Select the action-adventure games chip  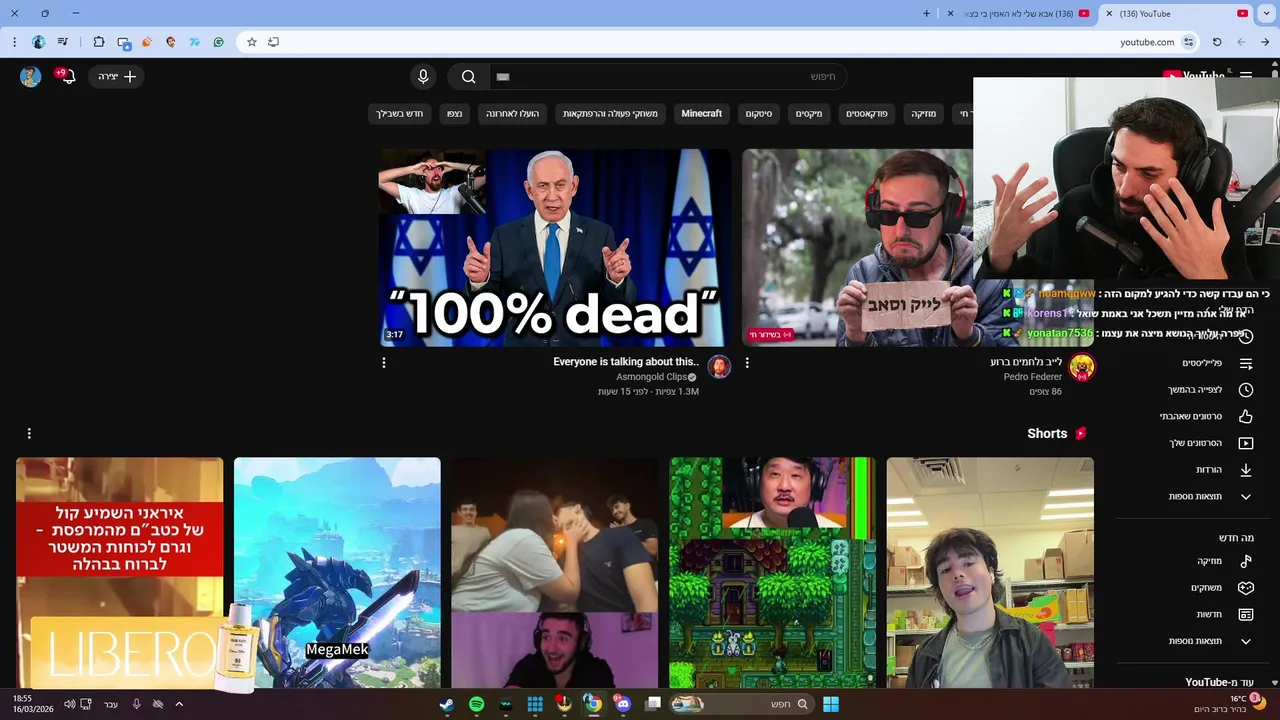coord(610,114)
